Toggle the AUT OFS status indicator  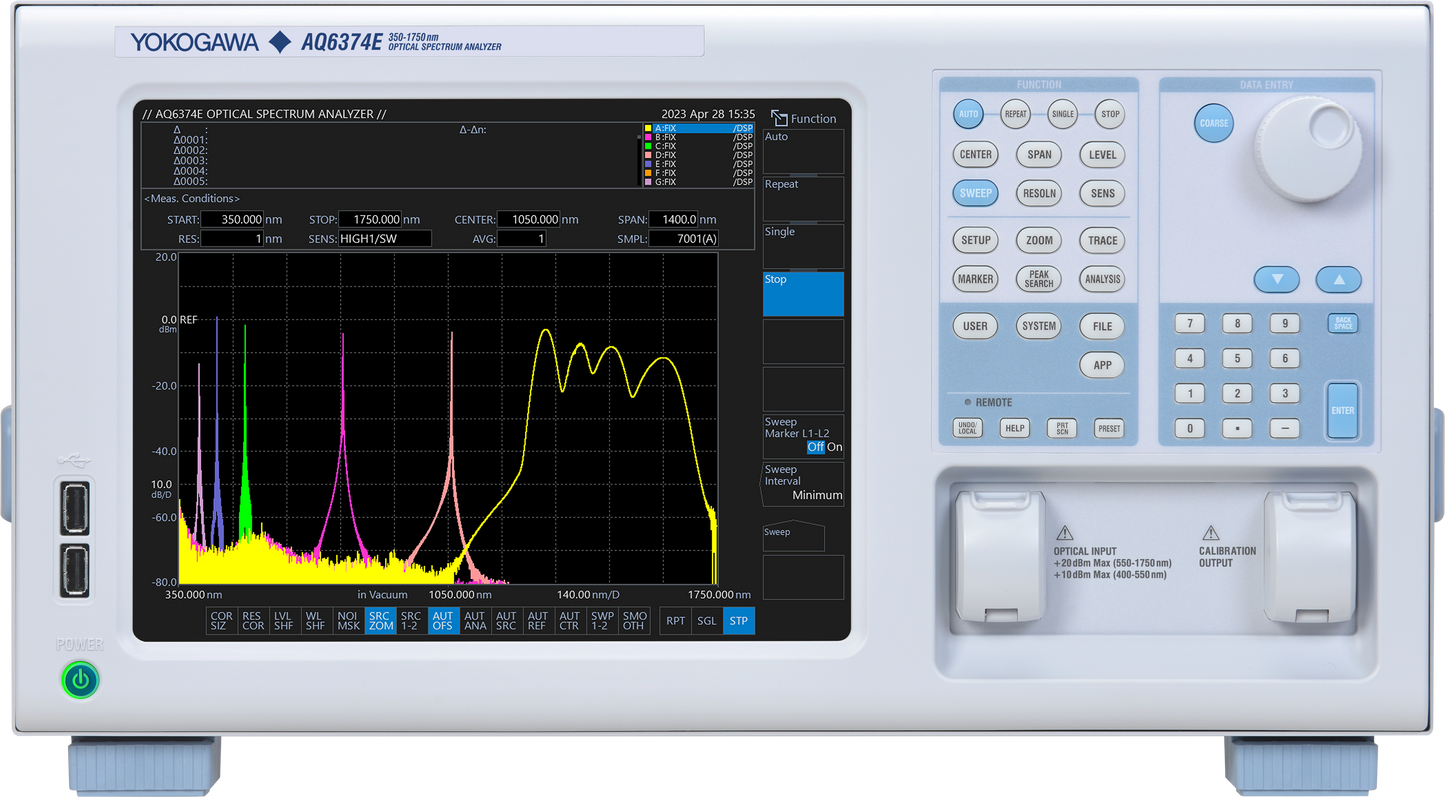(443, 621)
